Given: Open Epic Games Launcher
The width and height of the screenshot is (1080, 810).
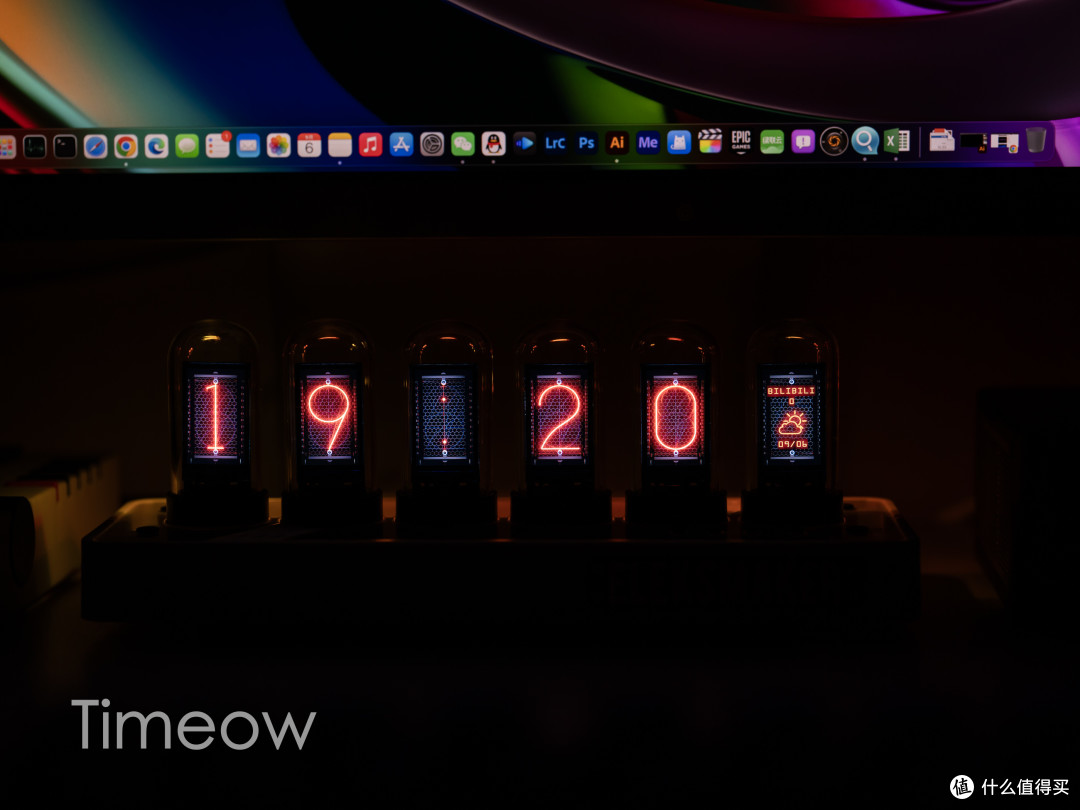Looking at the screenshot, I should tap(740, 141).
